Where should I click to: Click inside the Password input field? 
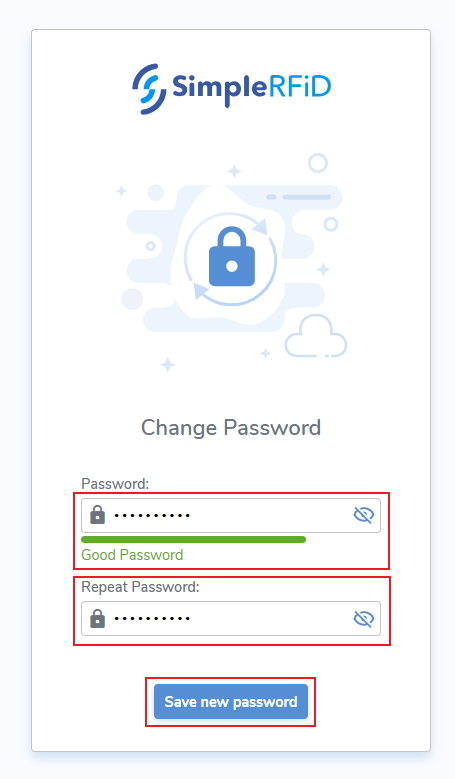click(231, 516)
